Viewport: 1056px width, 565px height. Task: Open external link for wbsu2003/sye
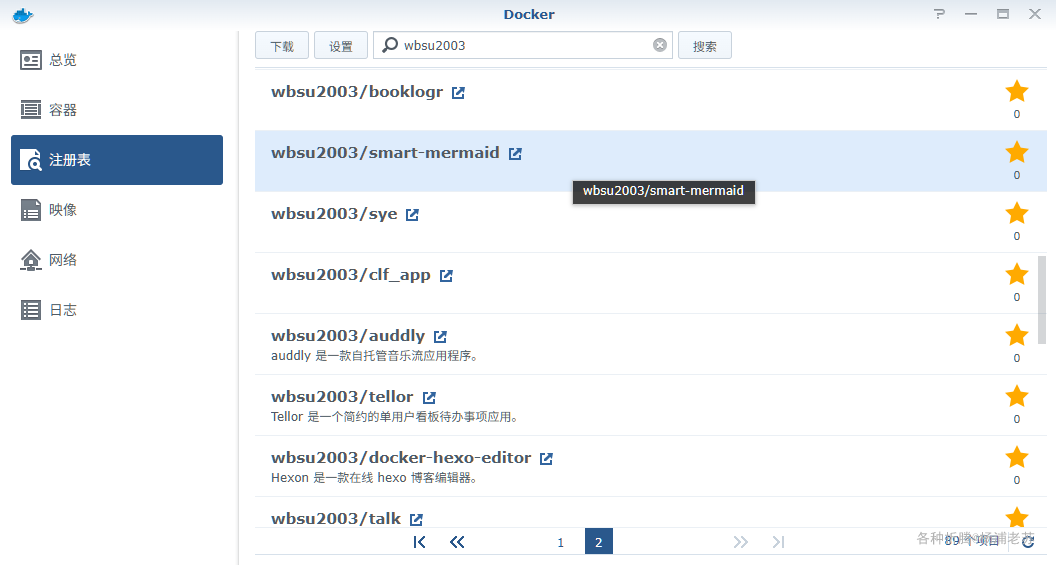pyautogui.click(x=412, y=215)
